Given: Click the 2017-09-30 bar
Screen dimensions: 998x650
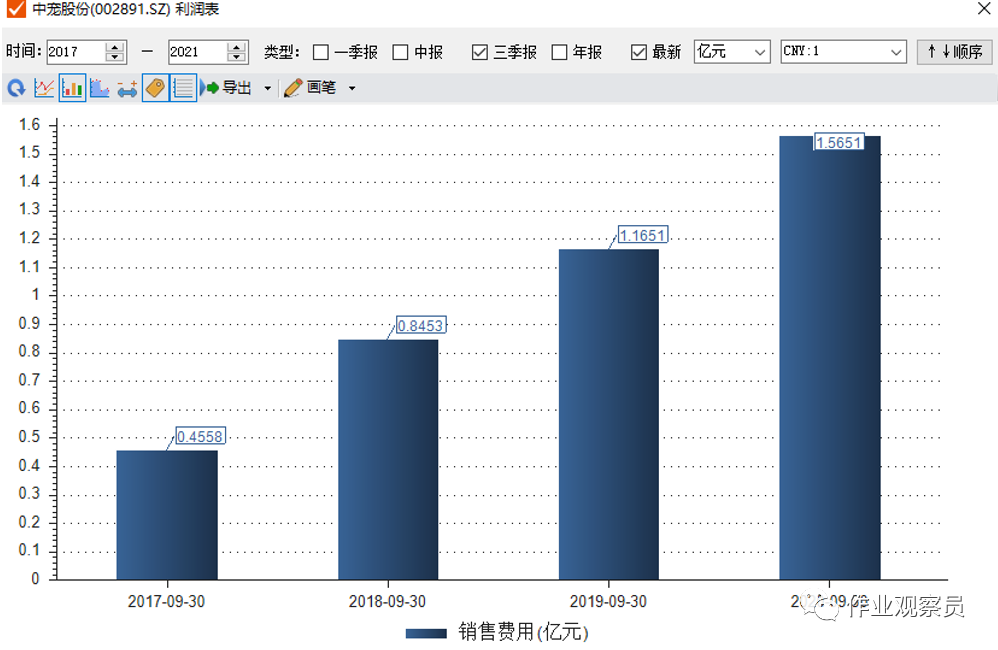Looking at the screenshot, I should pyautogui.click(x=167, y=515).
